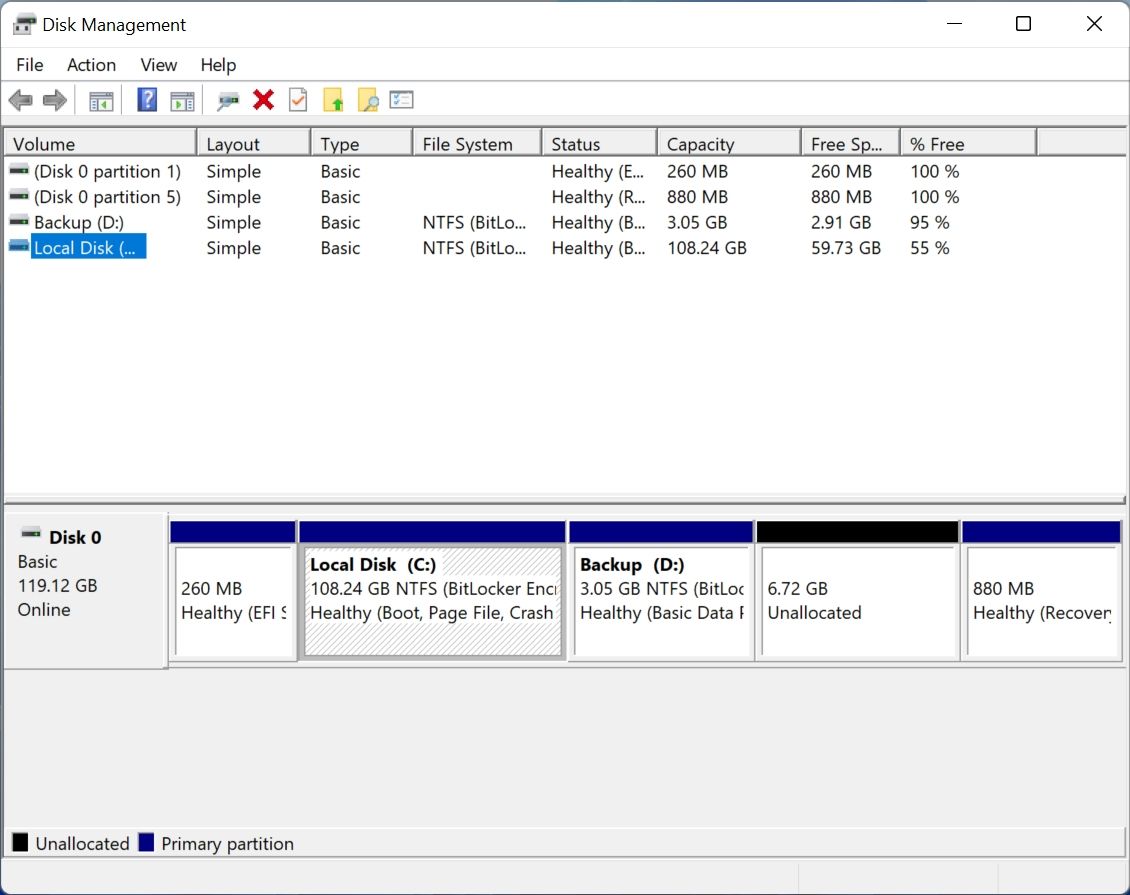Open the View menu
This screenshot has height=895, width=1130.
pos(158,64)
